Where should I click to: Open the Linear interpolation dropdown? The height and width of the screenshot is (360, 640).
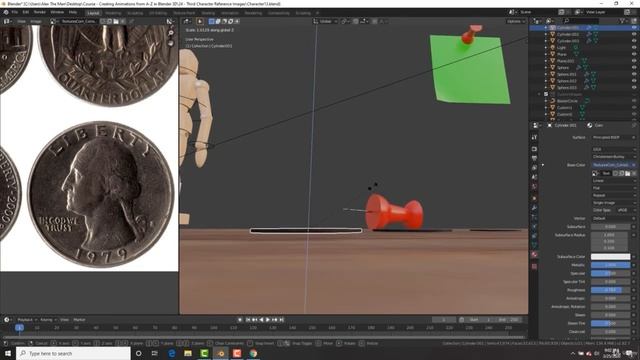coord(613,180)
